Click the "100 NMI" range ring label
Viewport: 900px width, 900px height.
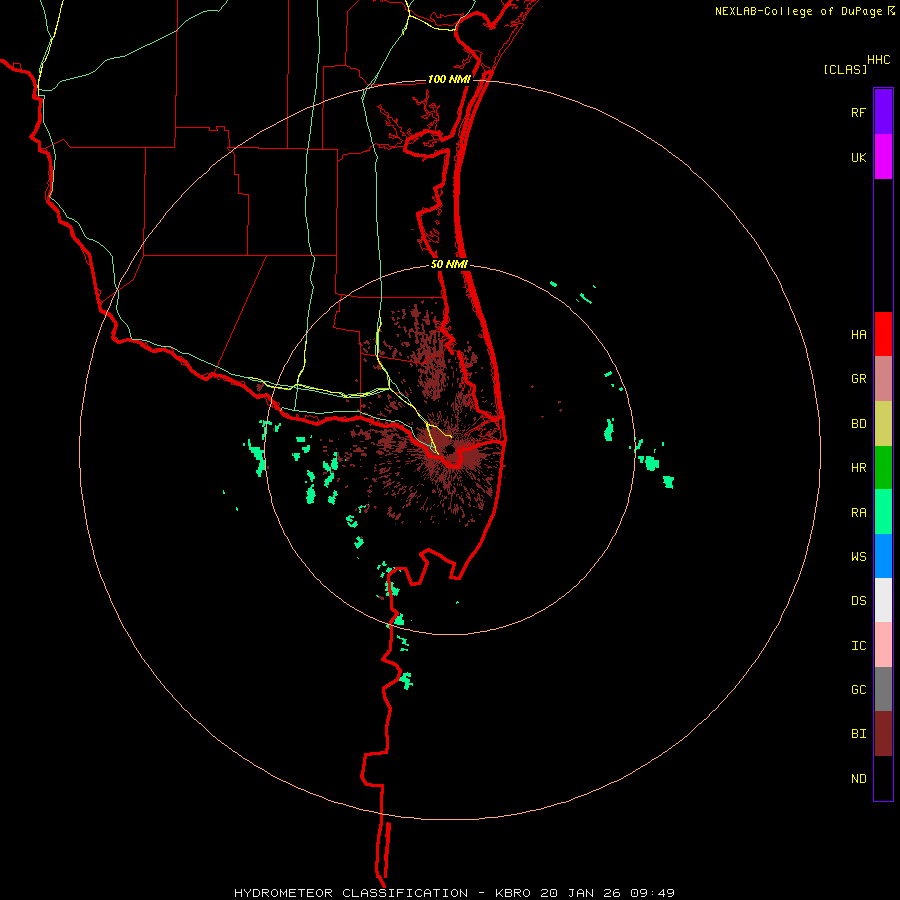(x=449, y=79)
